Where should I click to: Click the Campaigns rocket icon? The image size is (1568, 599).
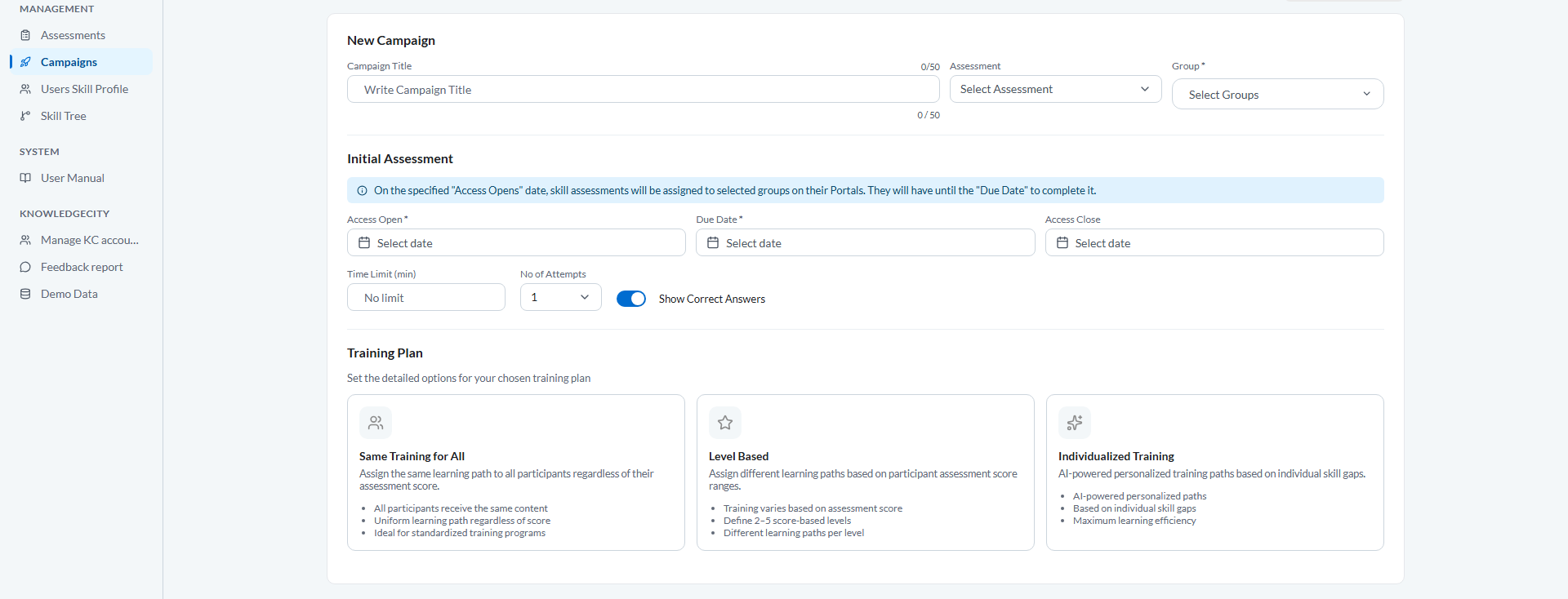click(x=25, y=62)
